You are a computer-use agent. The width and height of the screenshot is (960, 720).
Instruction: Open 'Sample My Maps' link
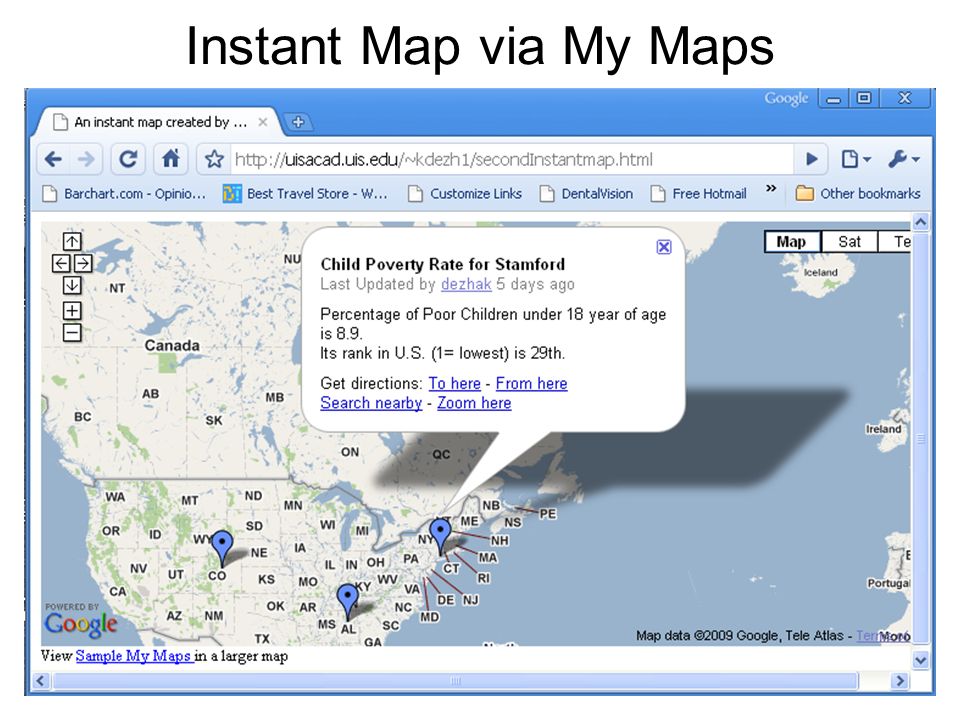click(x=134, y=656)
